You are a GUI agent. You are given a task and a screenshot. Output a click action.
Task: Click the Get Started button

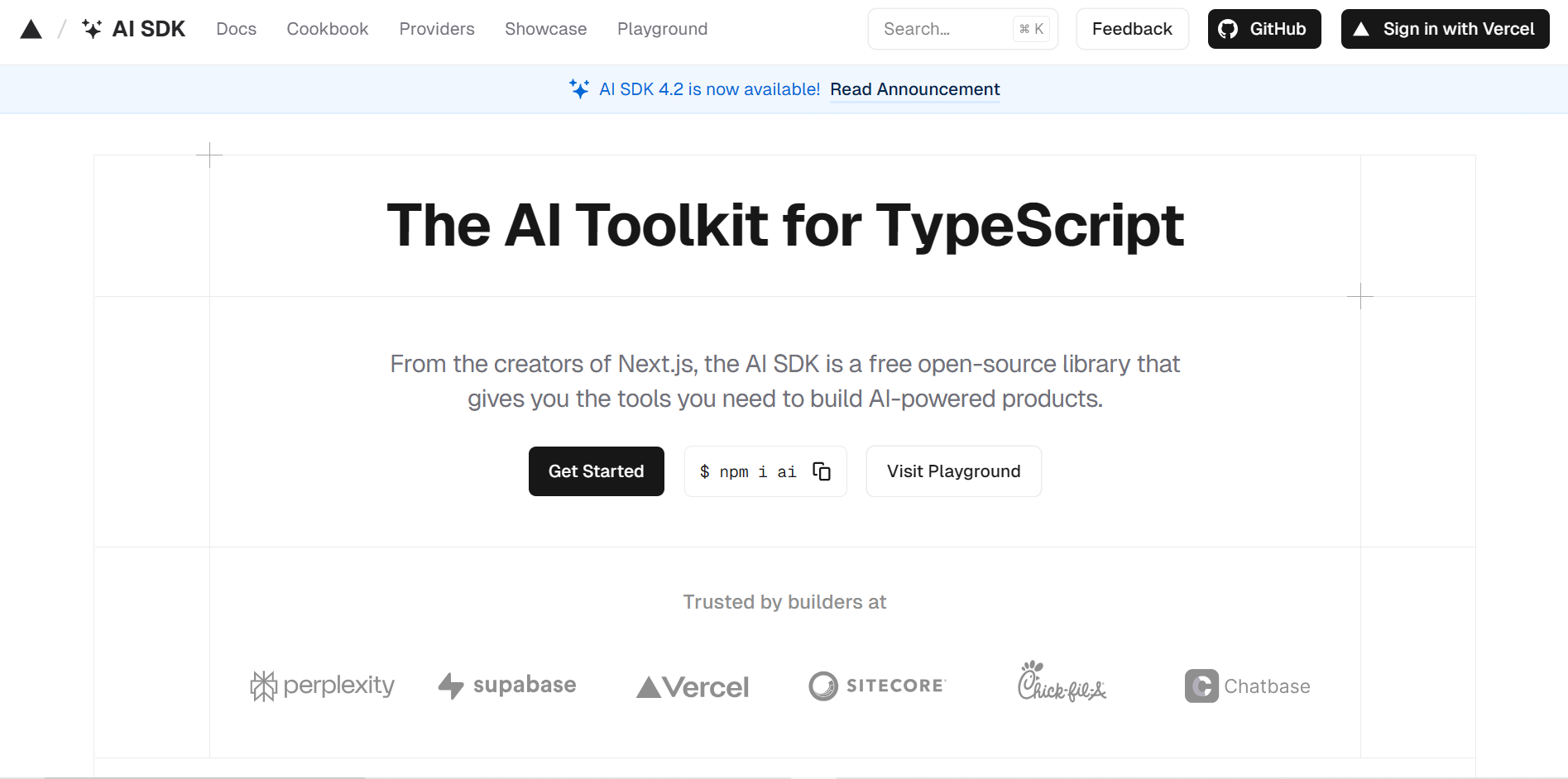597,471
